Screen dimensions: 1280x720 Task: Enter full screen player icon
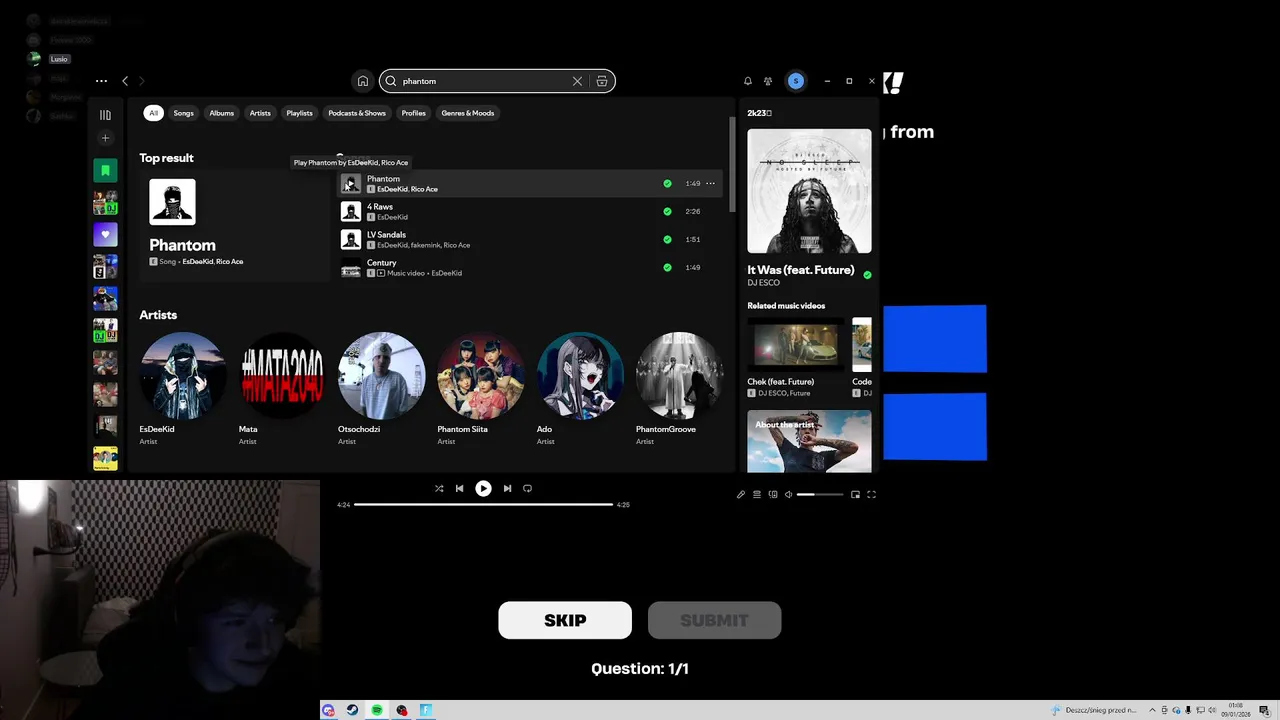tap(871, 494)
